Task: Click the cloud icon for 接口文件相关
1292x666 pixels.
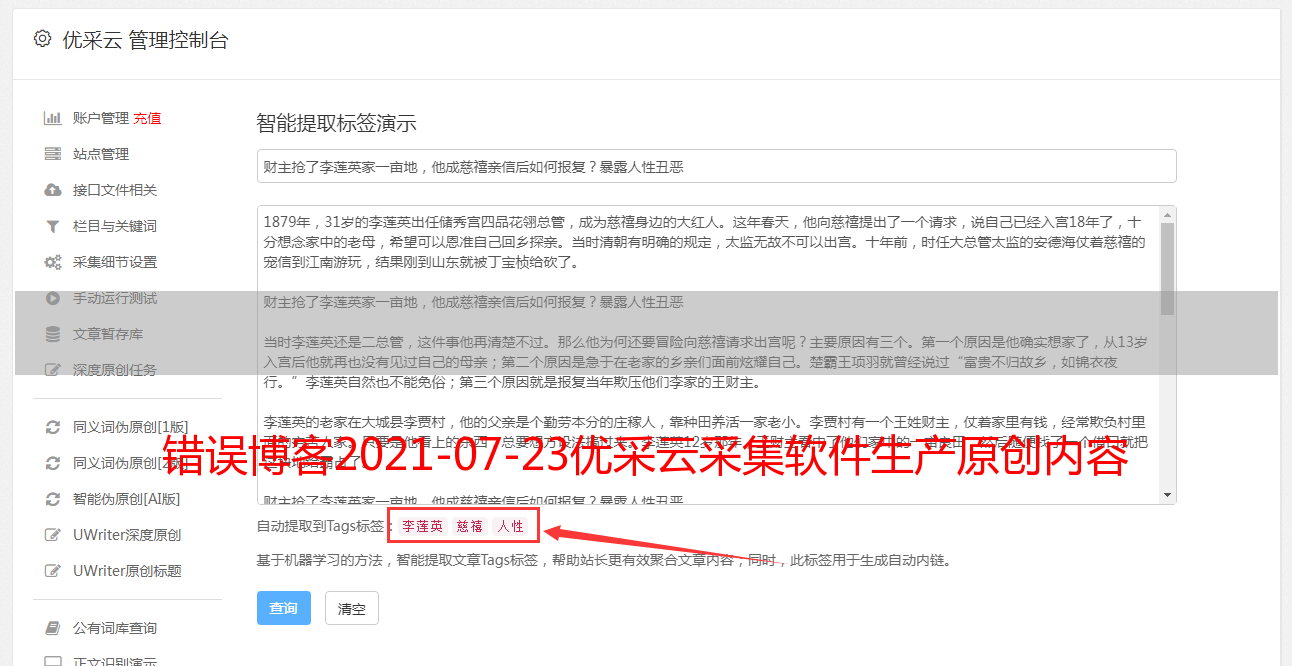Action: click(x=53, y=190)
